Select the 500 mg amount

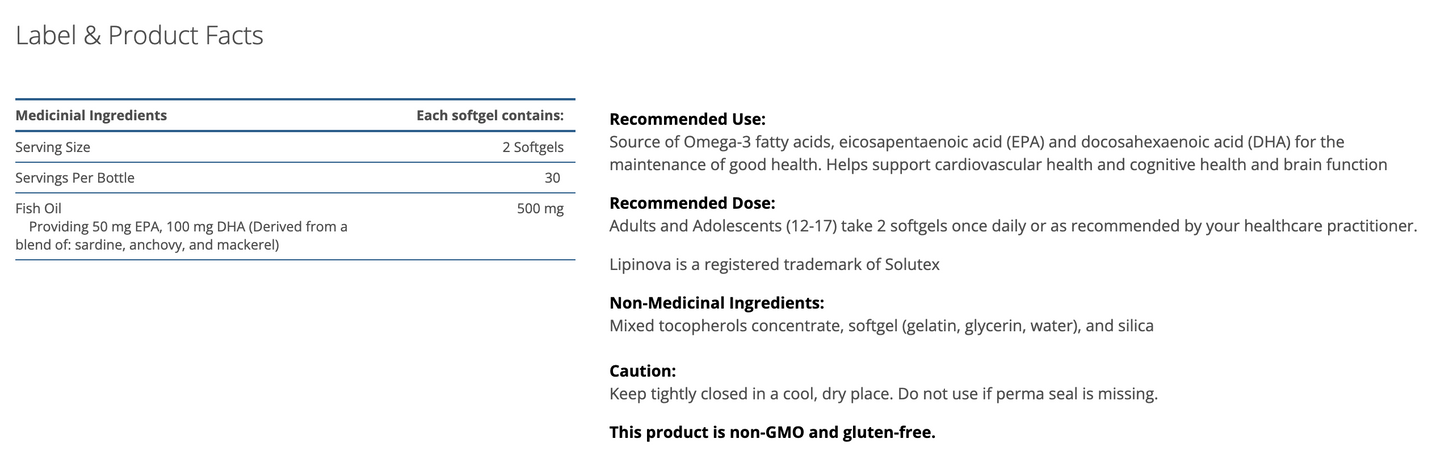point(540,209)
